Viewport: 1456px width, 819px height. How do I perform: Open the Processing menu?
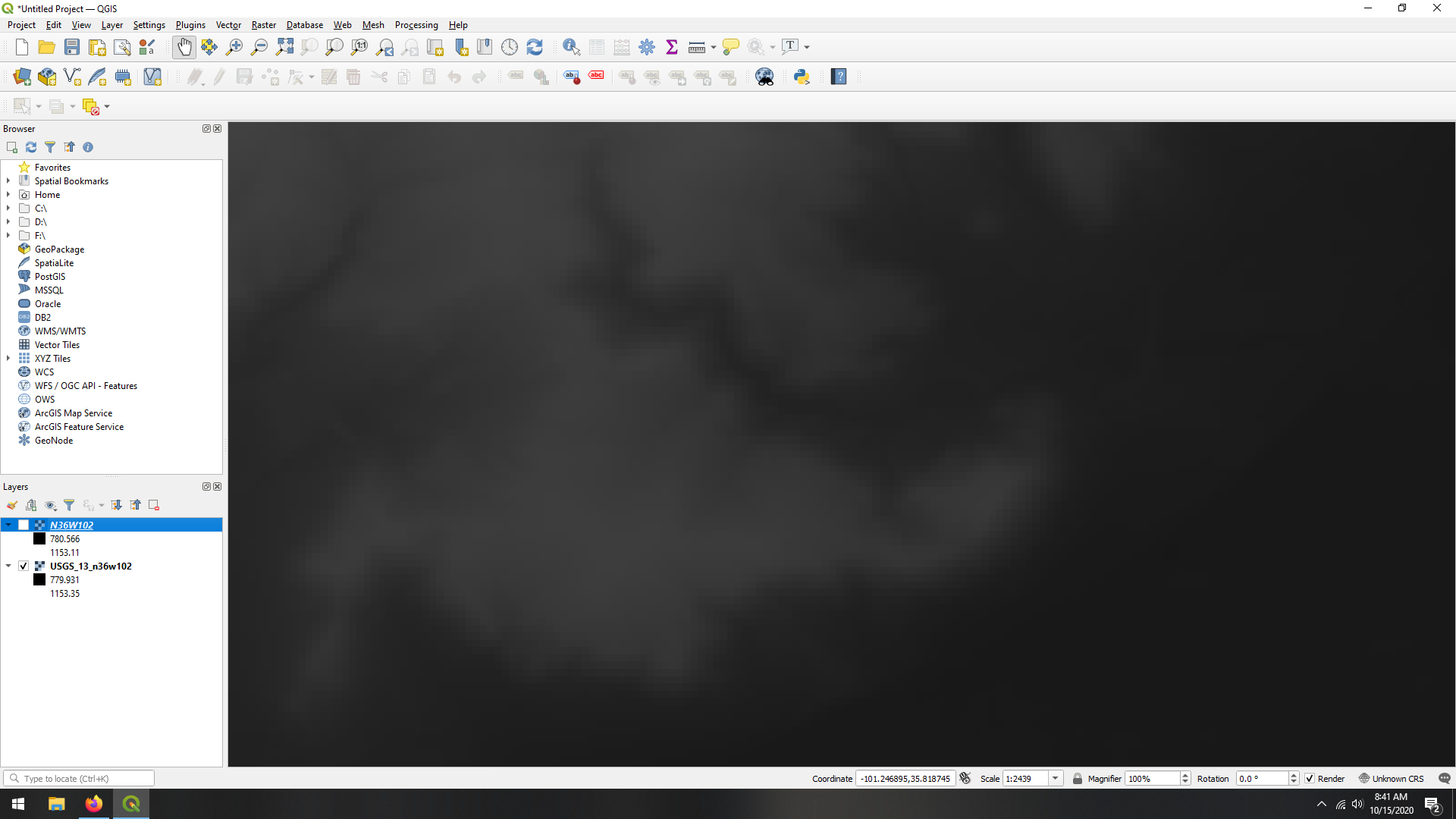coord(416,25)
